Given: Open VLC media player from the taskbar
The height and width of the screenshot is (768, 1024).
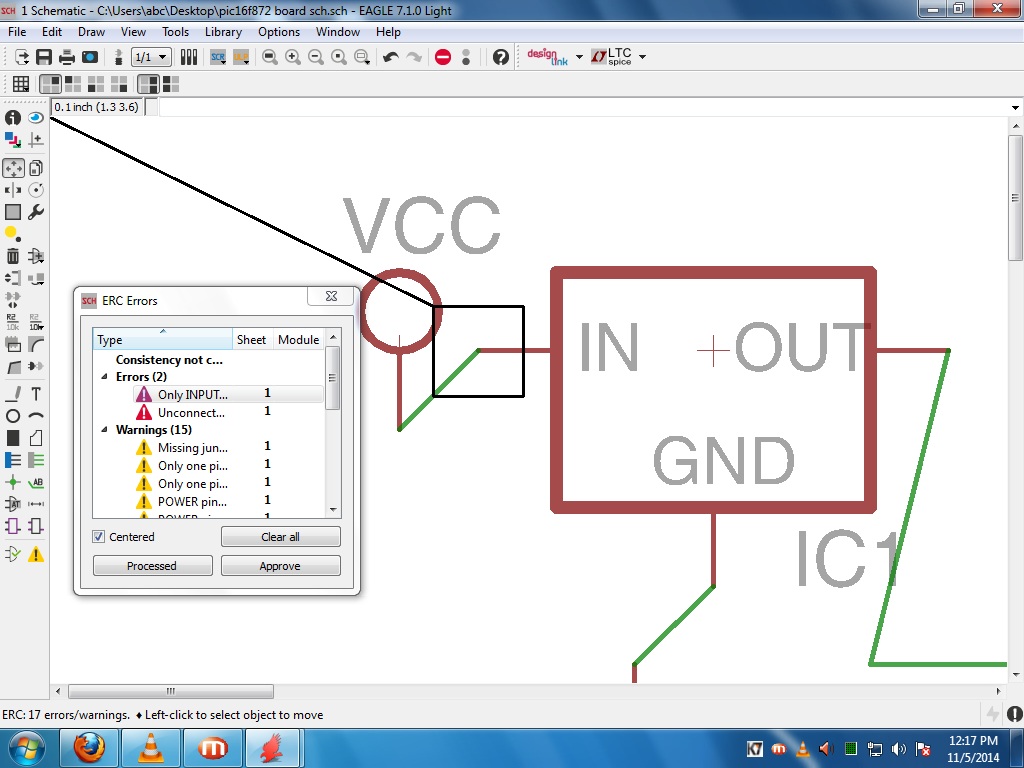Looking at the screenshot, I should (151, 748).
